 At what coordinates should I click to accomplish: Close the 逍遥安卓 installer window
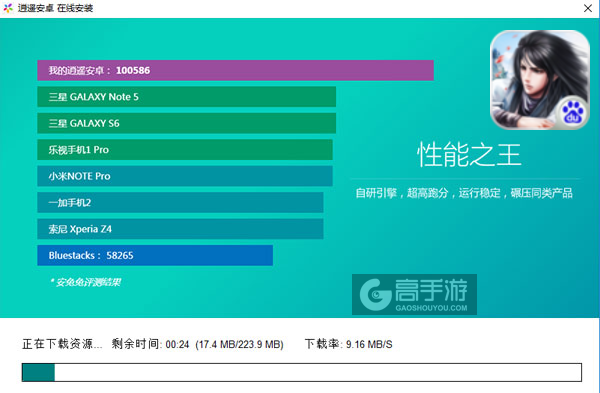click(588, 8)
